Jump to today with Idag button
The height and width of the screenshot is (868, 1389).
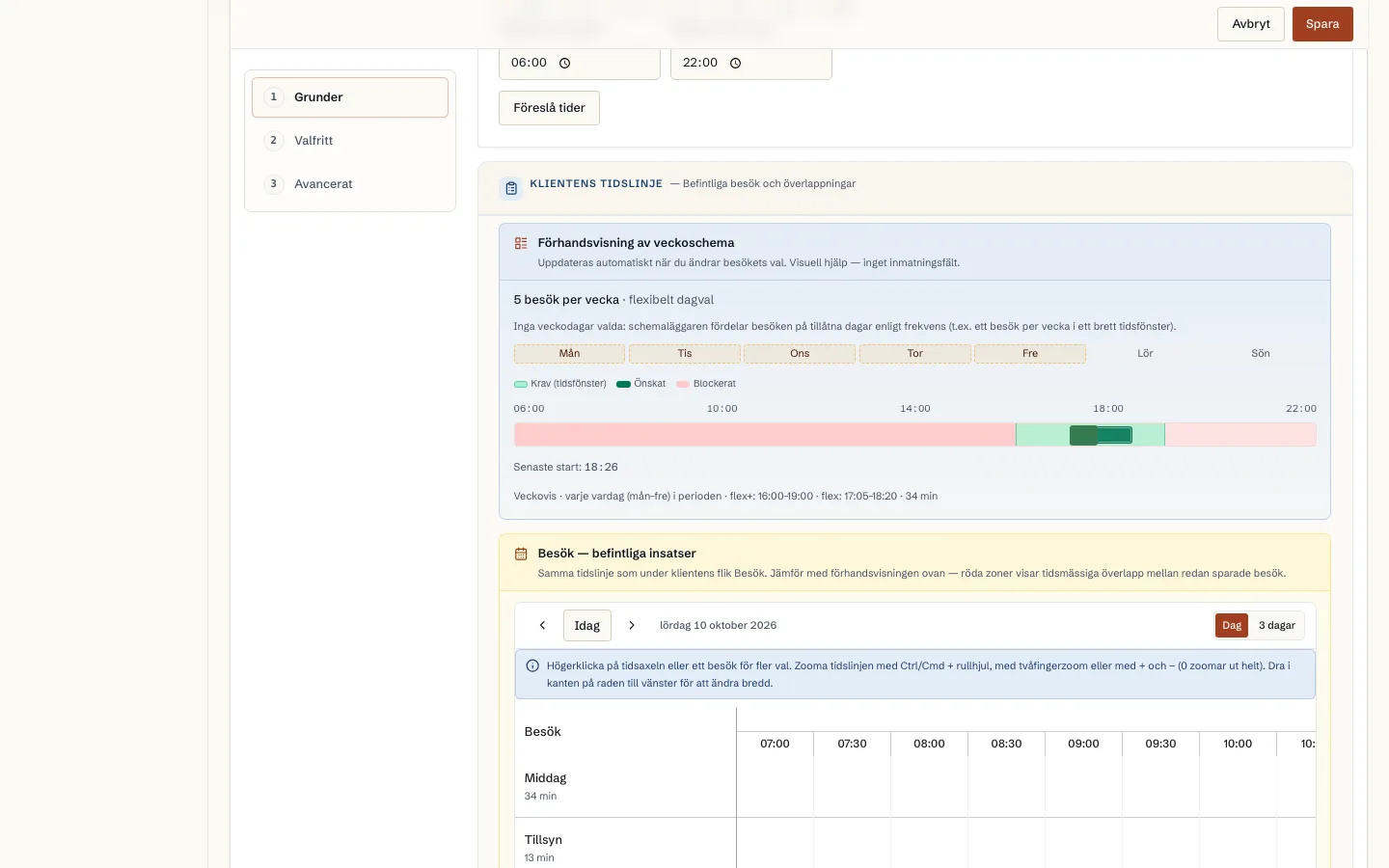pyautogui.click(x=587, y=626)
